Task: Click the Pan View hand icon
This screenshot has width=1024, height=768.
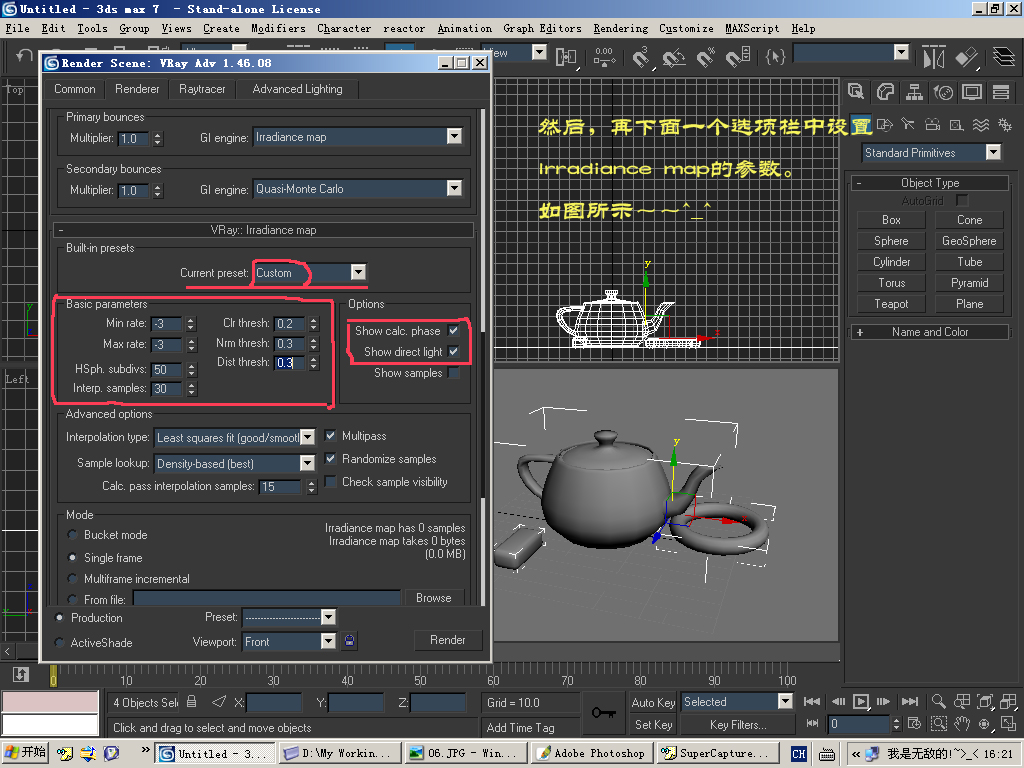Action: (x=962, y=724)
